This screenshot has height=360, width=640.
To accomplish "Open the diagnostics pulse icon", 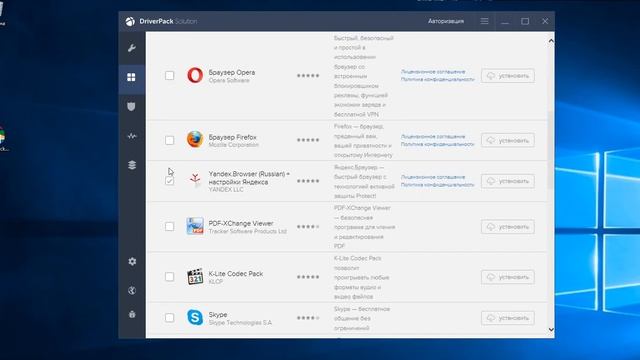I will [131, 136].
